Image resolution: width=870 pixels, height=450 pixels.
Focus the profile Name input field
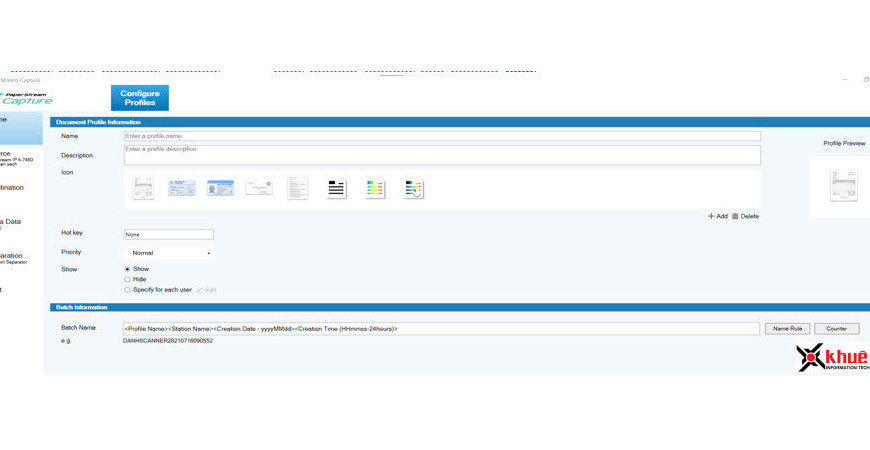point(441,136)
